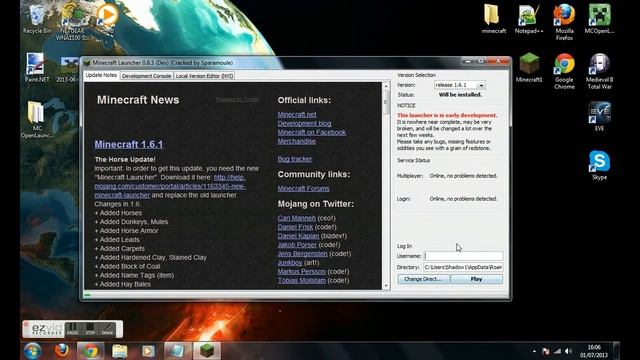
Task: Open the Minecraft Forums link
Action: click(x=303, y=189)
